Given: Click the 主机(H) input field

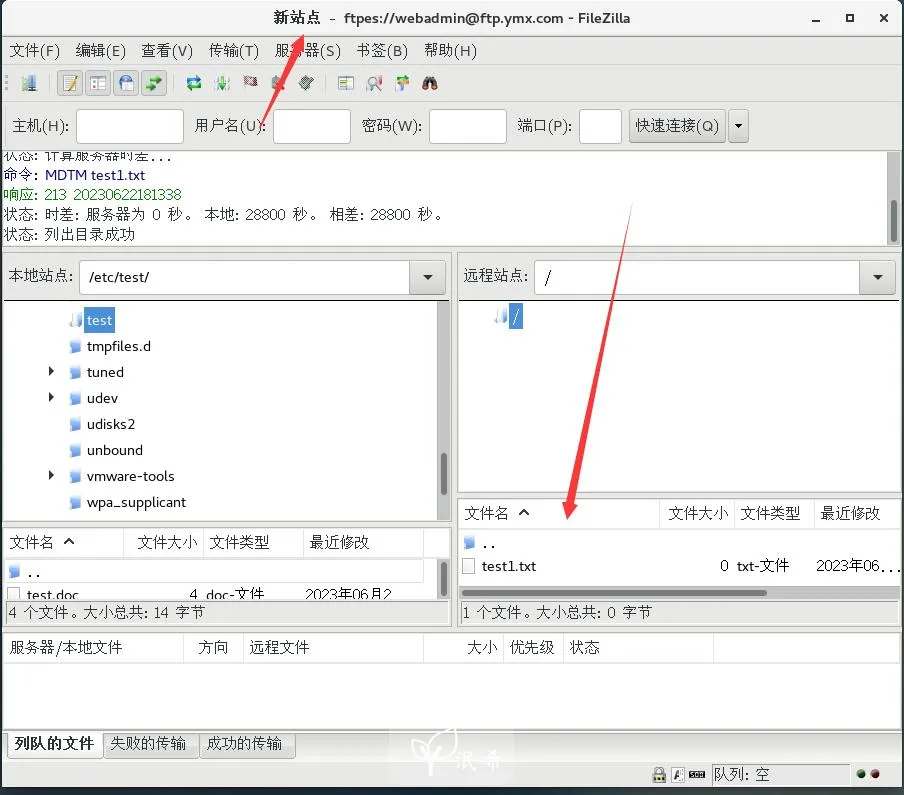Looking at the screenshot, I should (x=130, y=126).
